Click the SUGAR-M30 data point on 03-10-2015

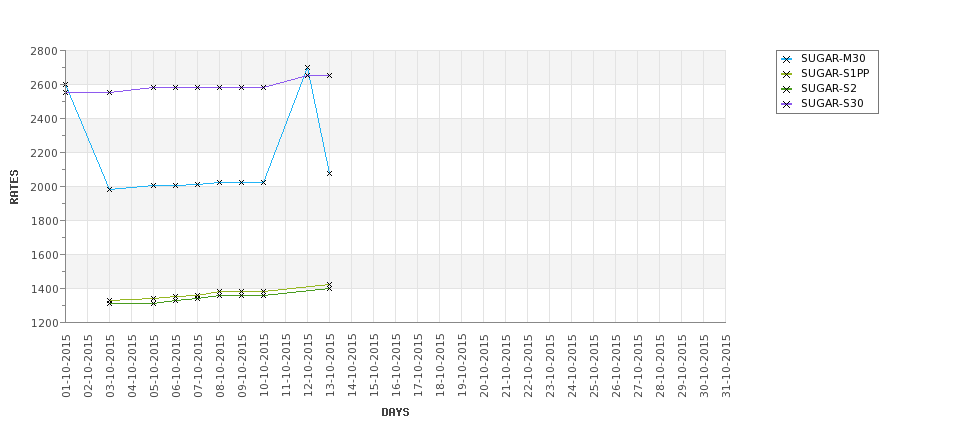pos(109,189)
